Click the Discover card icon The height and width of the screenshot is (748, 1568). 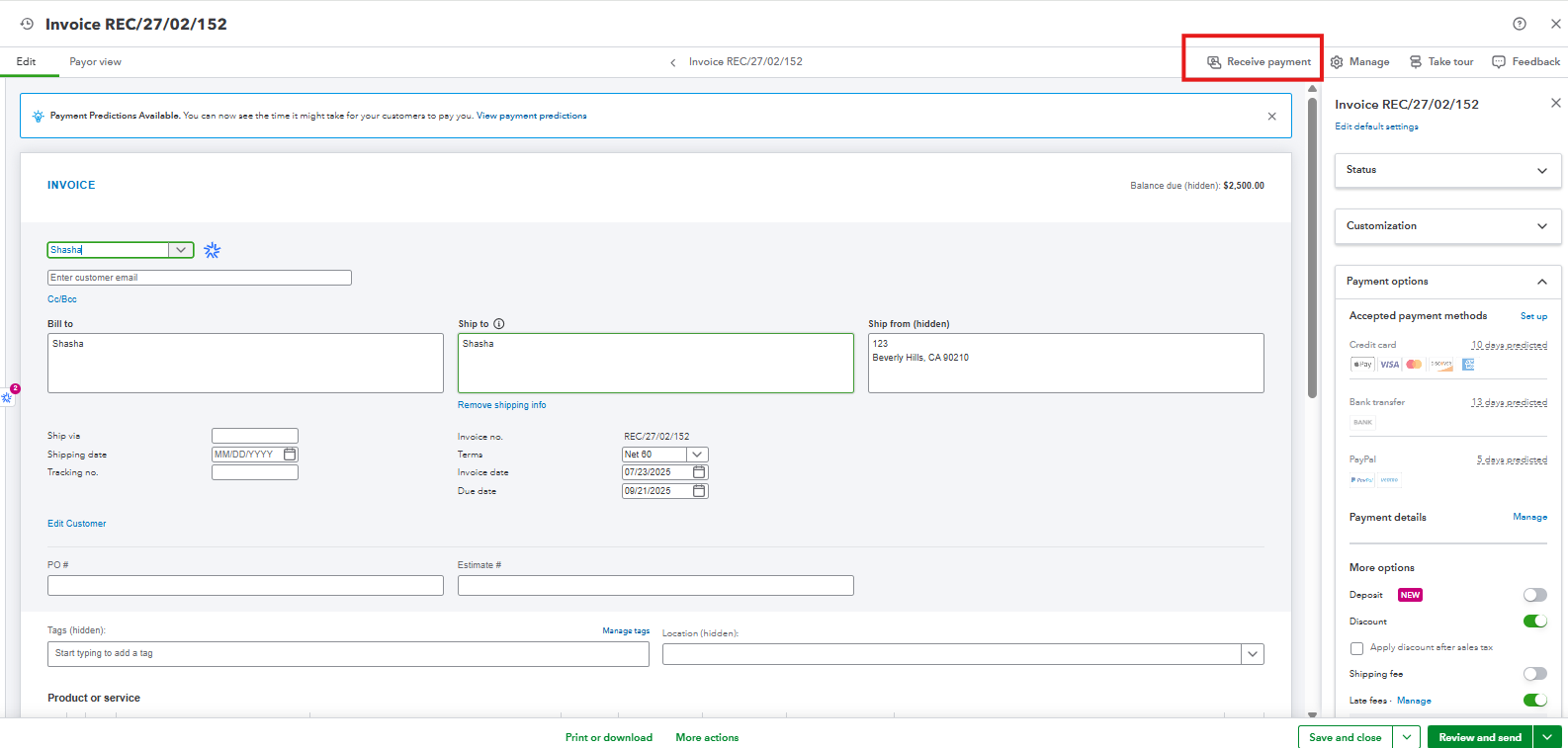pyautogui.click(x=1441, y=365)
